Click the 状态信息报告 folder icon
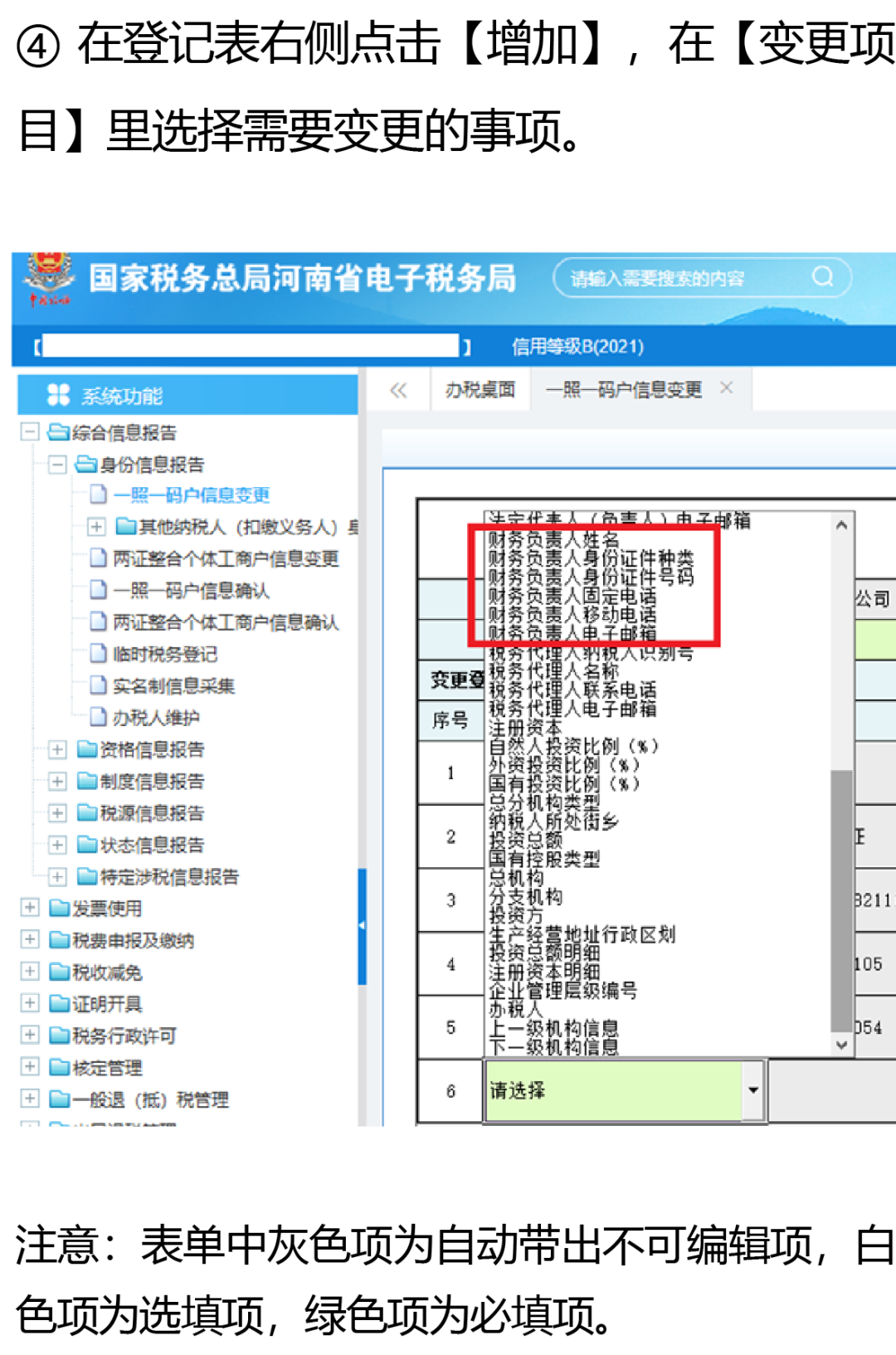 point(87,845)
